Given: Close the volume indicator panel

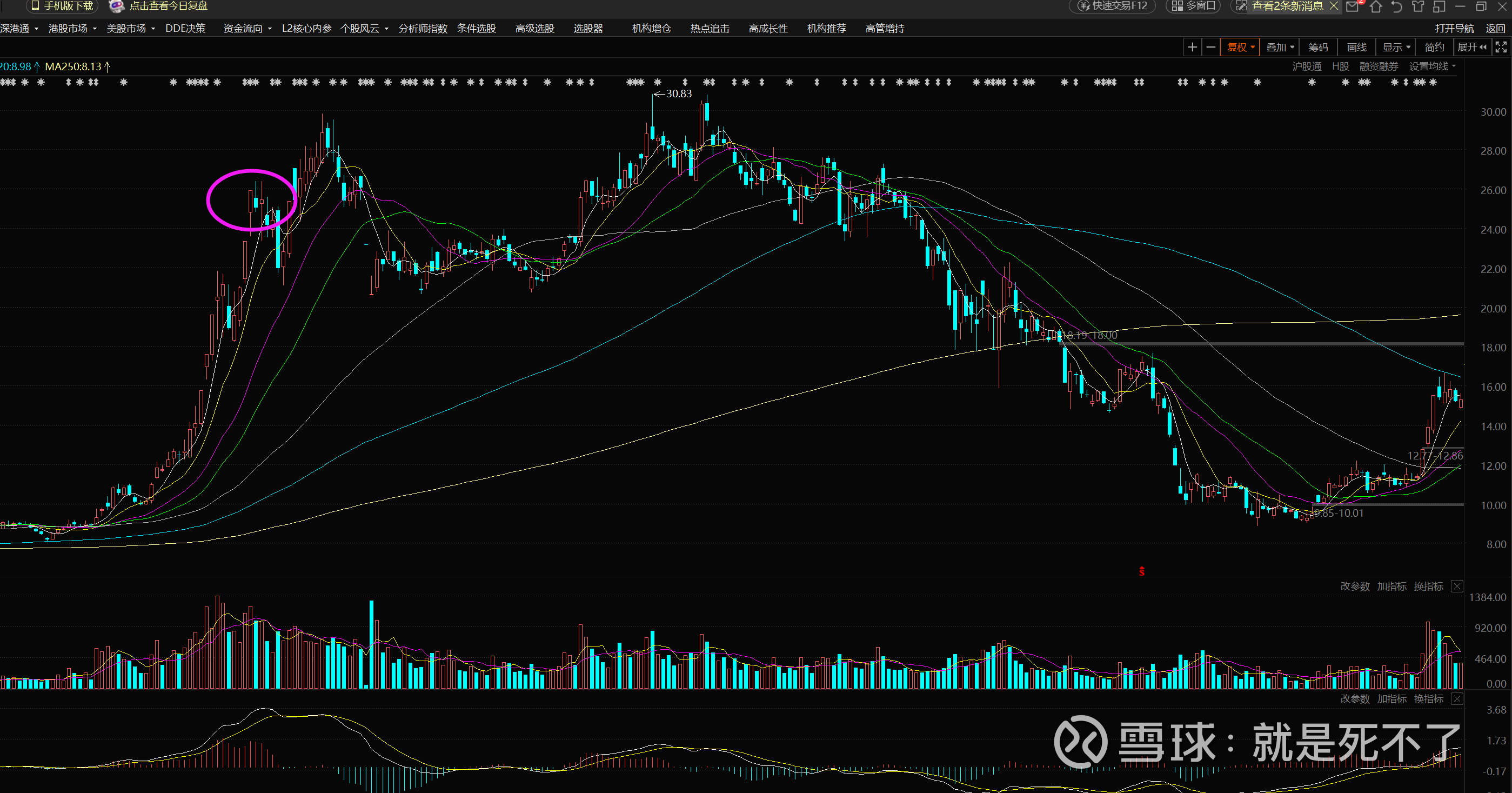Looking at the screenshot, I should (1457, 587).
